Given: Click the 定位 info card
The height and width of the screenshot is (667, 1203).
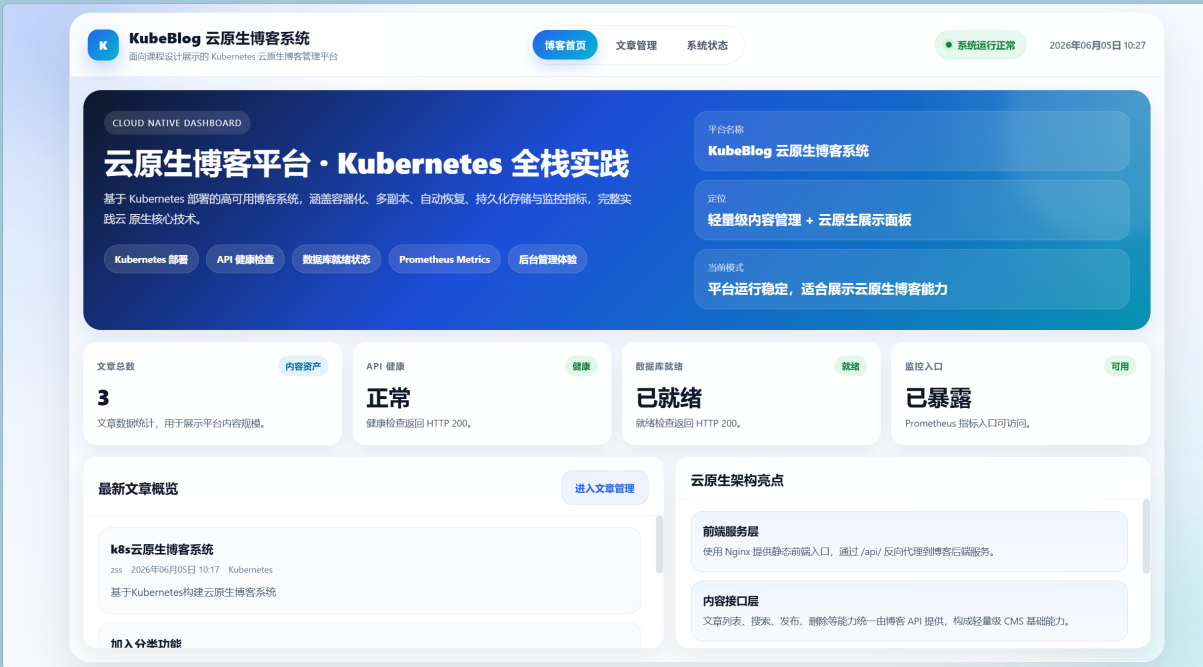Looking at the screenshot, I should (x=912, y=210).
